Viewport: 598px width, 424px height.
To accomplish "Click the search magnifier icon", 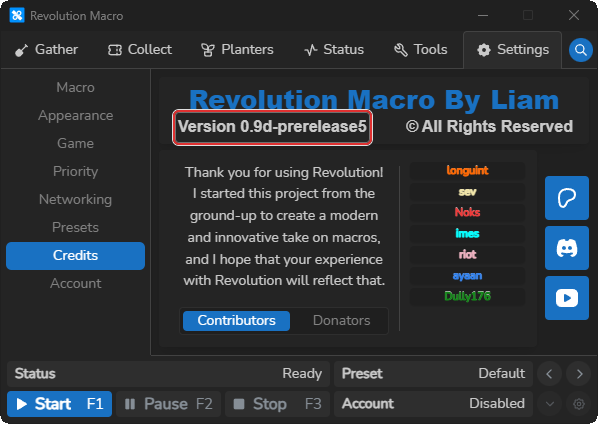I will tap(580, 50).
